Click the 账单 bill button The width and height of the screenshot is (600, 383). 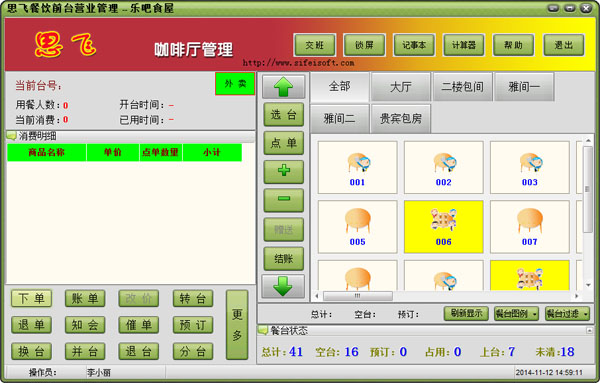tap(85, 298)
